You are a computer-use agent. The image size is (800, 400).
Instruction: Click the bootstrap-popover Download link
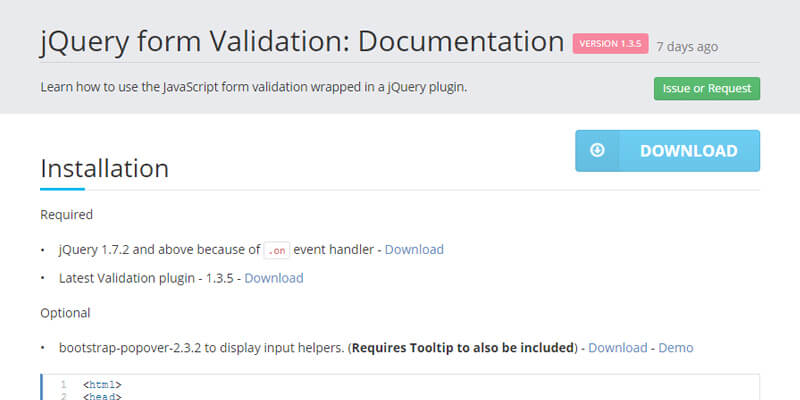618,348
